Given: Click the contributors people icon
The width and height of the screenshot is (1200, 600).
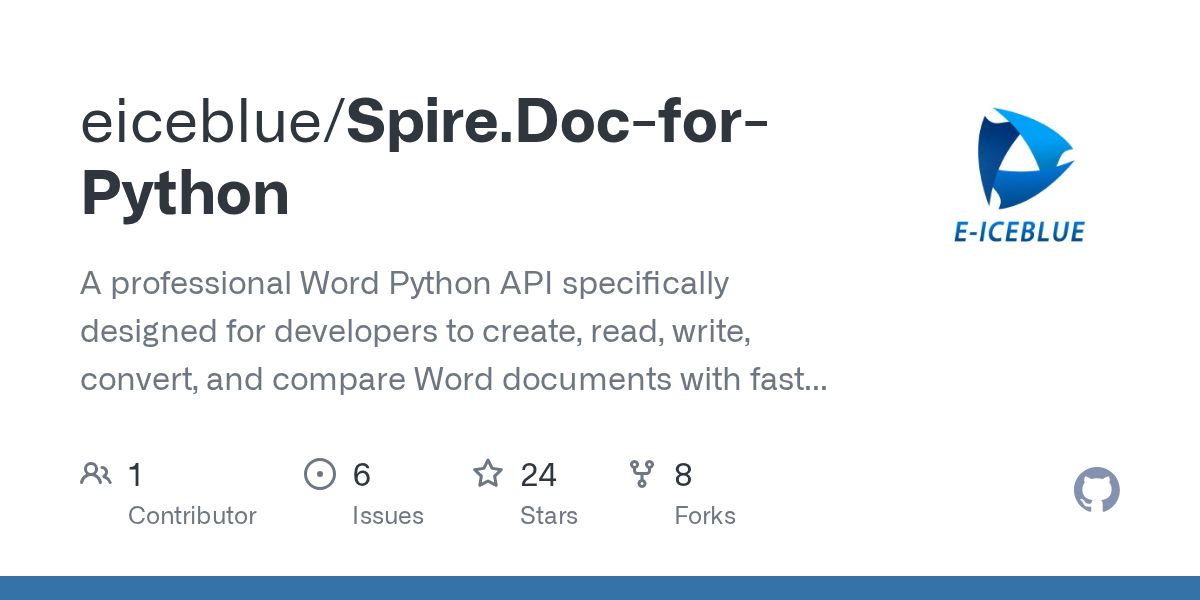Looking at the screenshot, I should [96, 474].
